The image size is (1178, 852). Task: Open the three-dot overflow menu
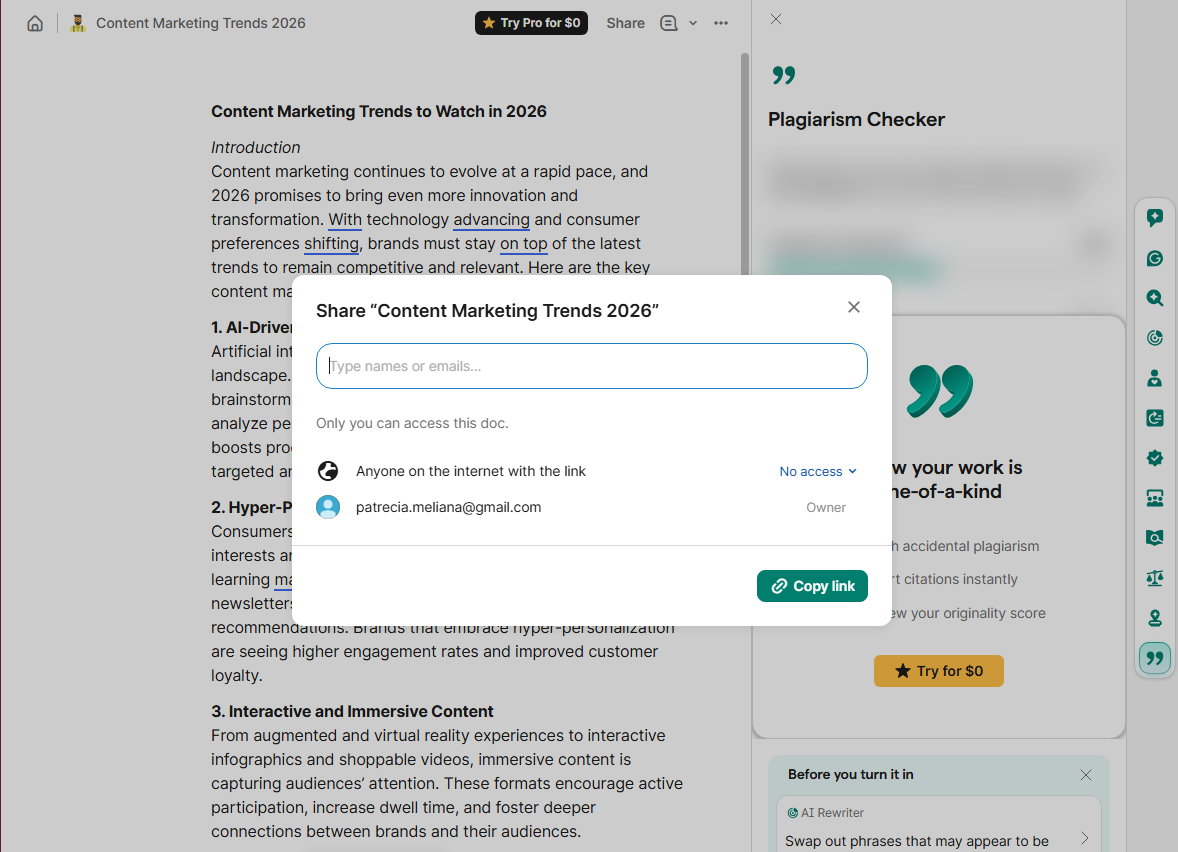point(721,22)
